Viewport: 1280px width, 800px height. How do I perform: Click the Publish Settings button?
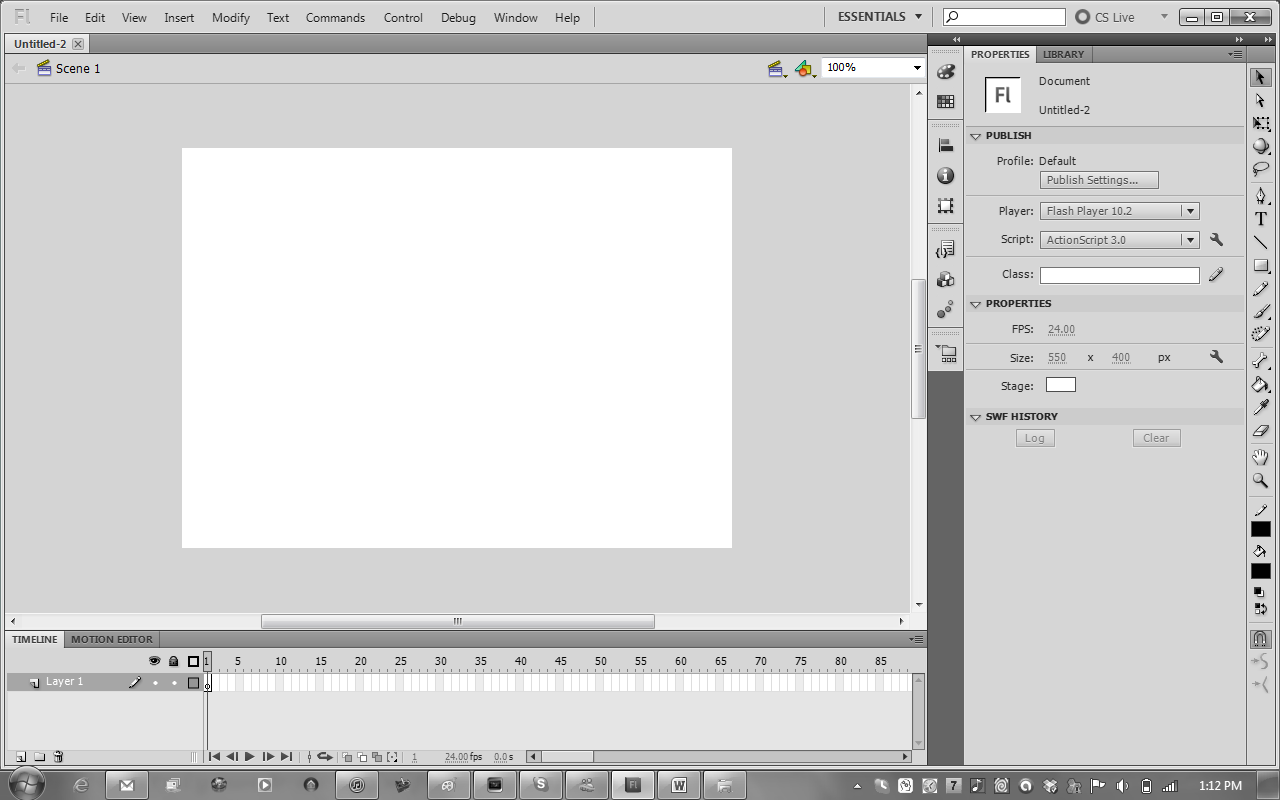pos(1099,180)
